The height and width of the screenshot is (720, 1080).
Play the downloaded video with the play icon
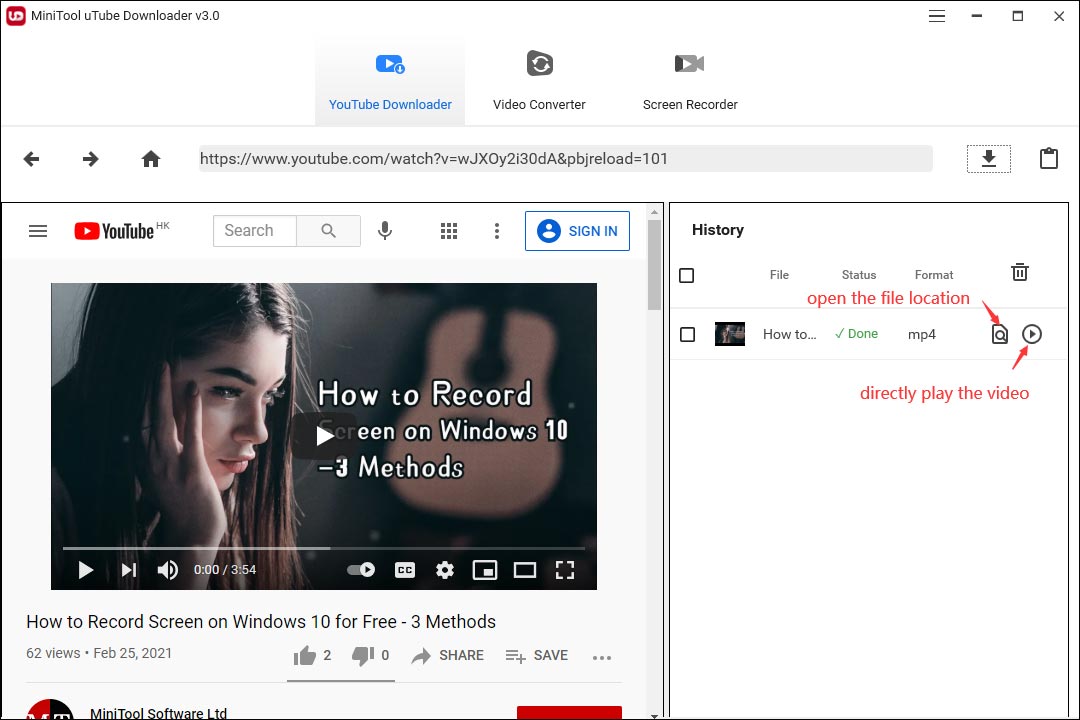click(1032, 334)
